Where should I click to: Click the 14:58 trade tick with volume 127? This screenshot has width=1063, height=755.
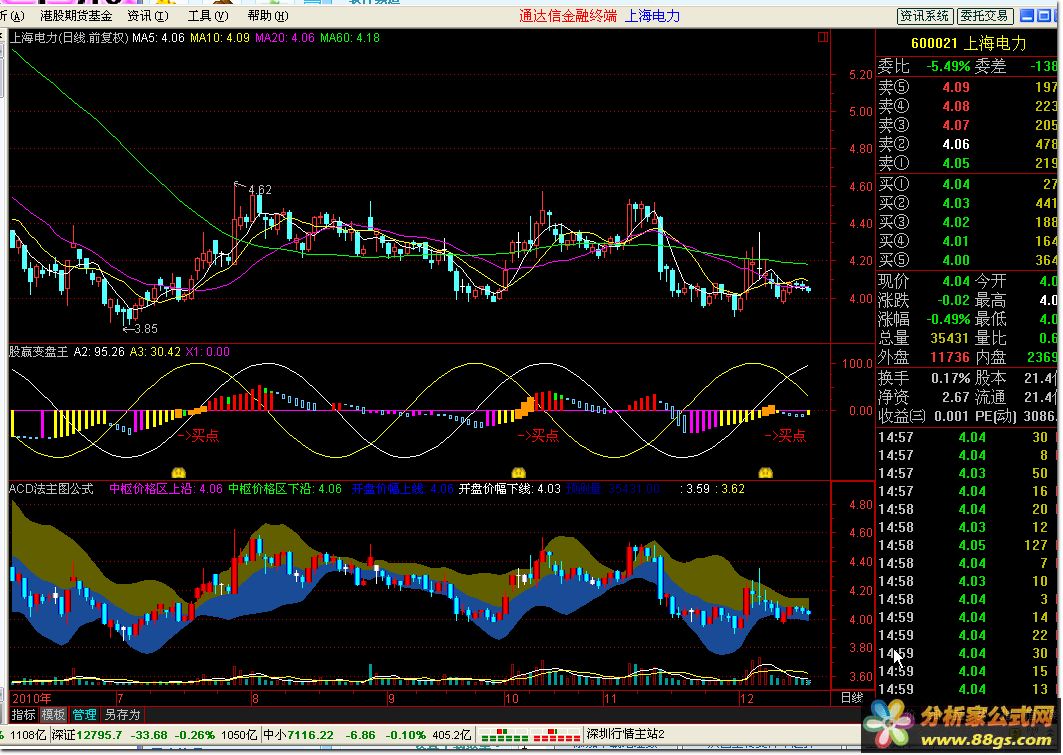pos(965,545)
